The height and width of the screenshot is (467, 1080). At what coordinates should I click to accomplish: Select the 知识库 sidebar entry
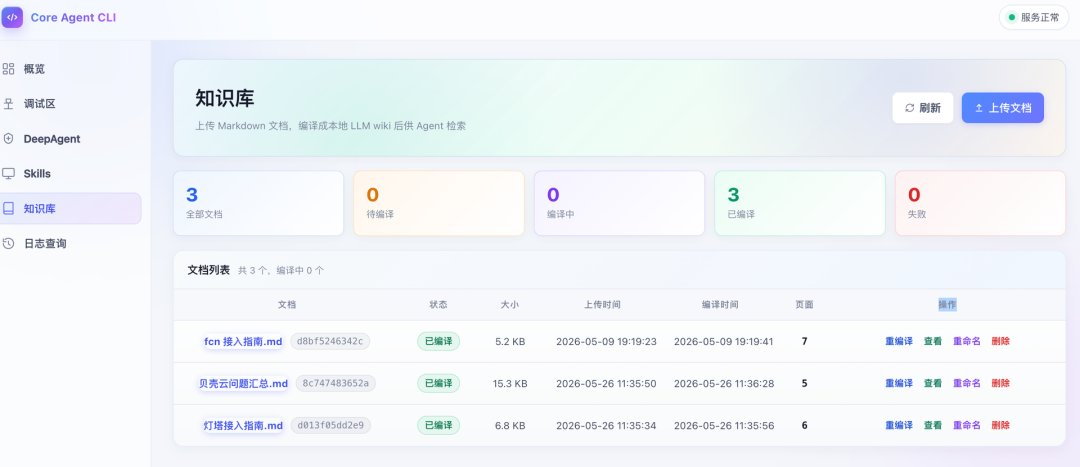[70, 209]
